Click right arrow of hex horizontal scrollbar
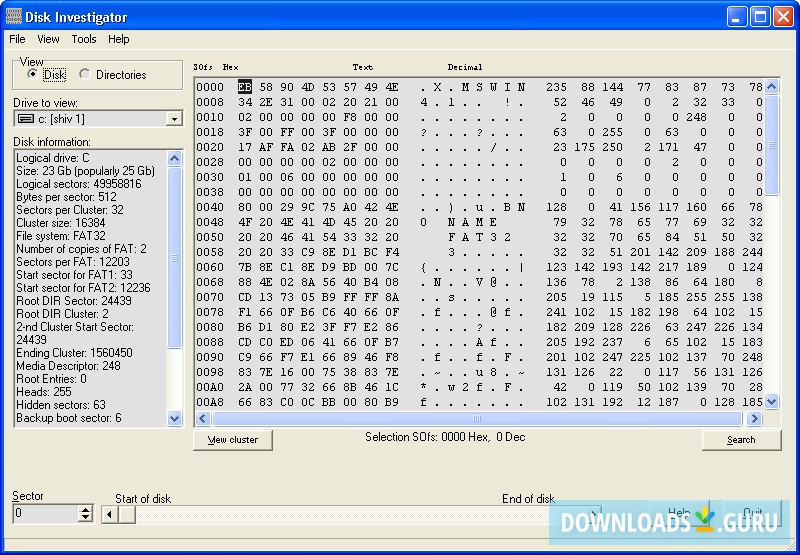Viewport: 800px width, 555px height. click(754, 419)
